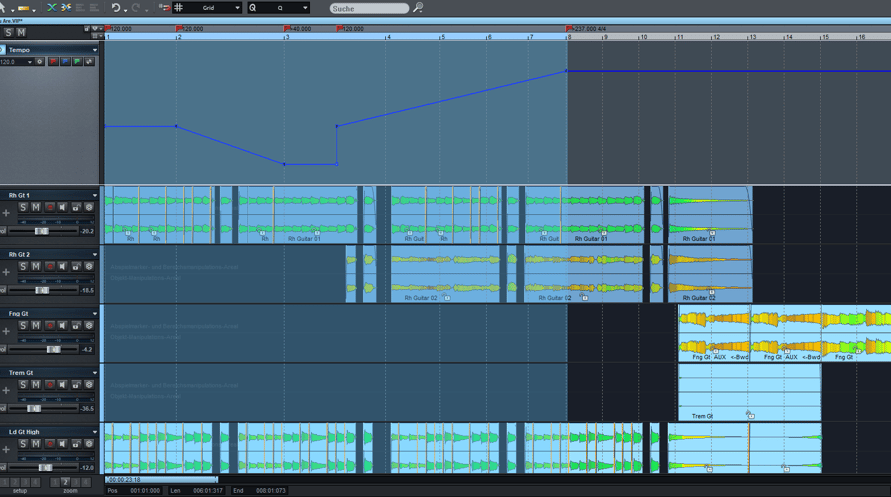Screen dimensions: 891x497
Task: Open the Tempo track name dropdown
Action: tap(94, 50)
